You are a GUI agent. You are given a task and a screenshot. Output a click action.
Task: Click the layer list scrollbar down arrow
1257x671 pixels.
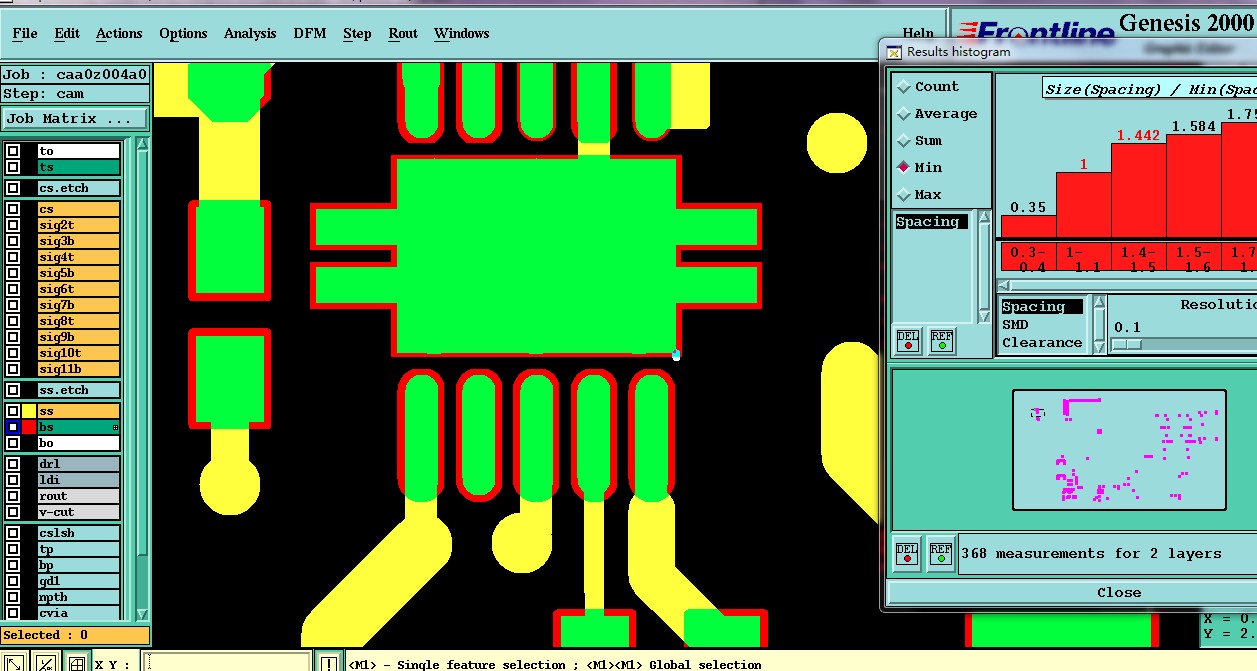tap(141, 614)
